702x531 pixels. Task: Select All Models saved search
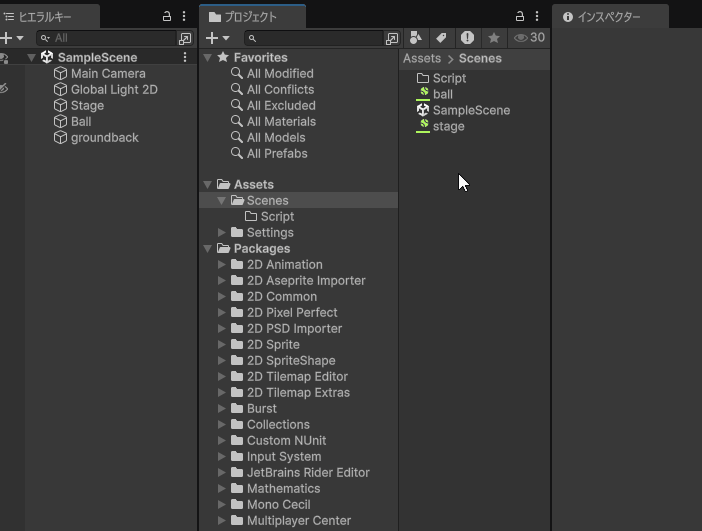coord(276,137)
